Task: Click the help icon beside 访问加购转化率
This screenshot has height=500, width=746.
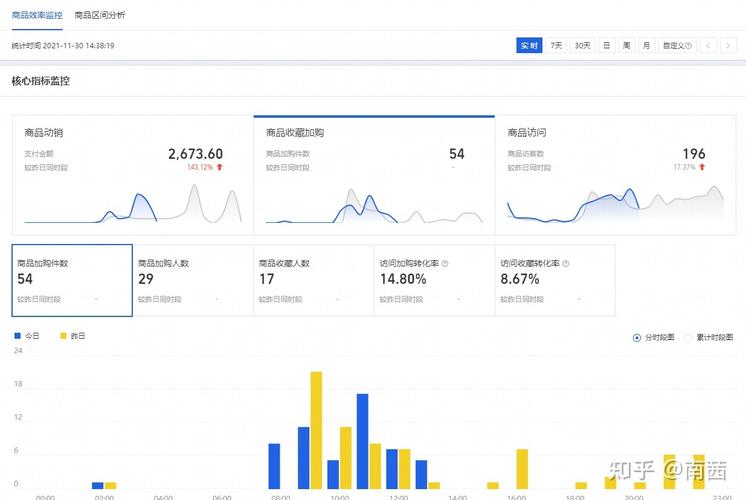Action: pos(445,264)
